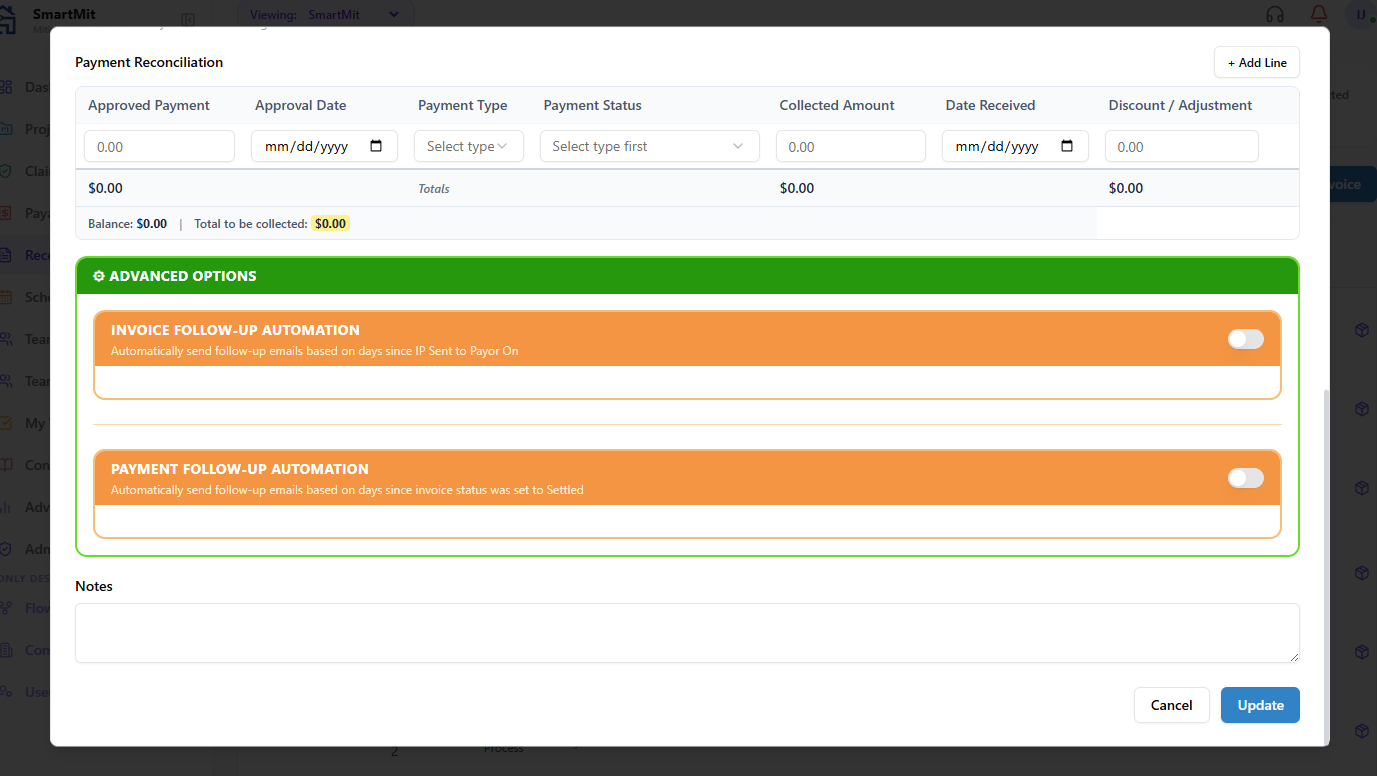Click the Approved Payment column header
The image size is (1377, 776).
pos(149,105)
